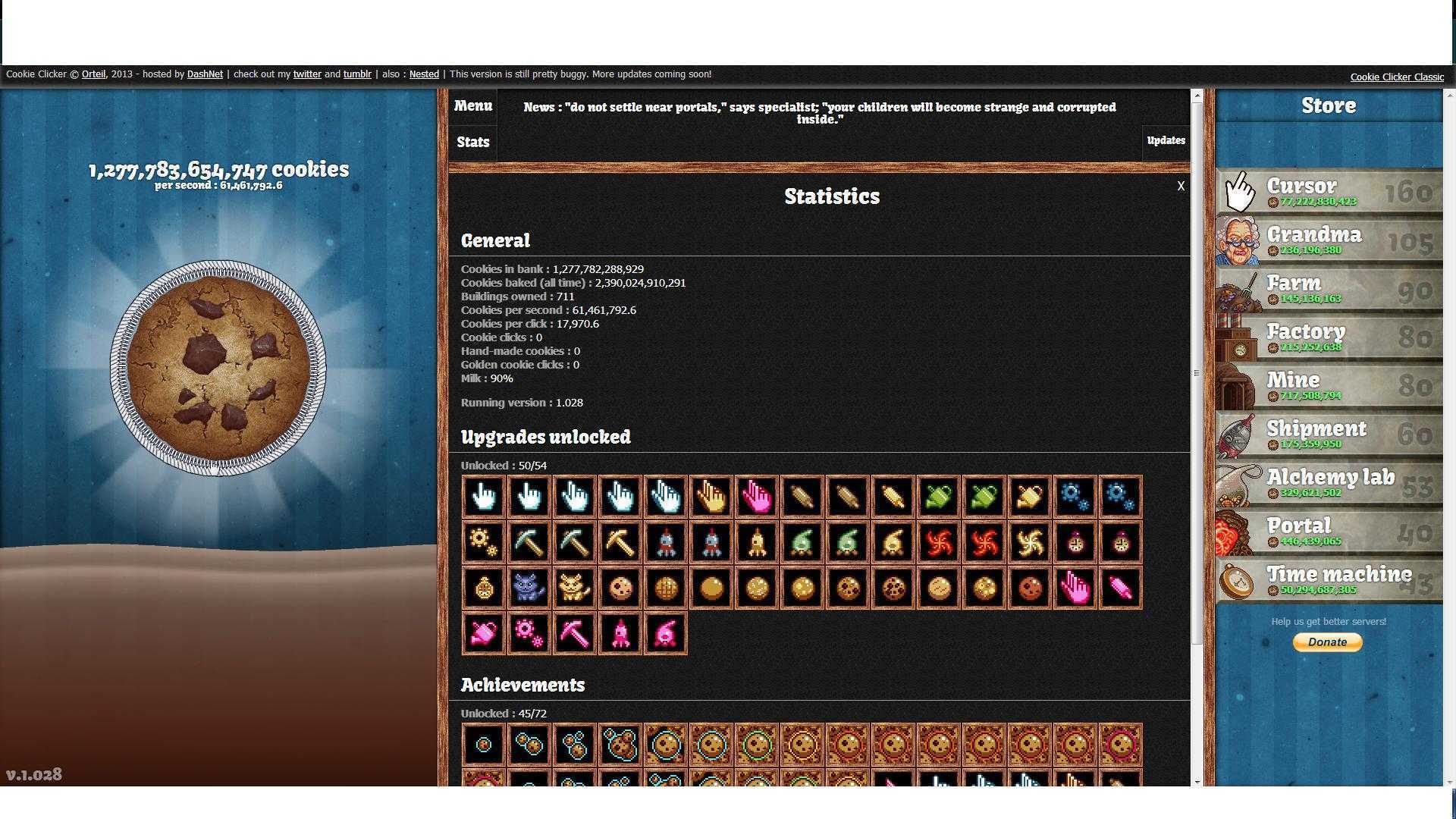Select the first green watering can upgrade icon
The width and height of the screenshot is (1456, 819).
pyautogui.click(x=939, y=497)
